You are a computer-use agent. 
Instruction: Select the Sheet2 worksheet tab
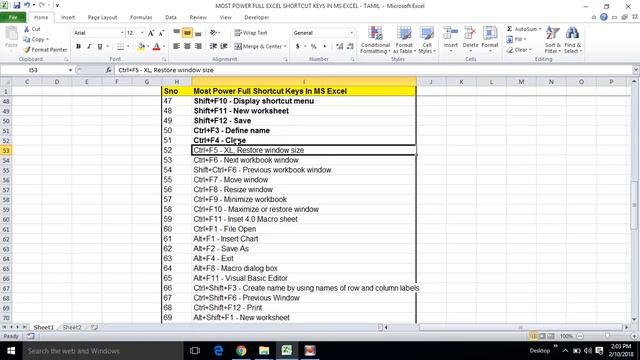pyautogui.click(x=72, y=327)
